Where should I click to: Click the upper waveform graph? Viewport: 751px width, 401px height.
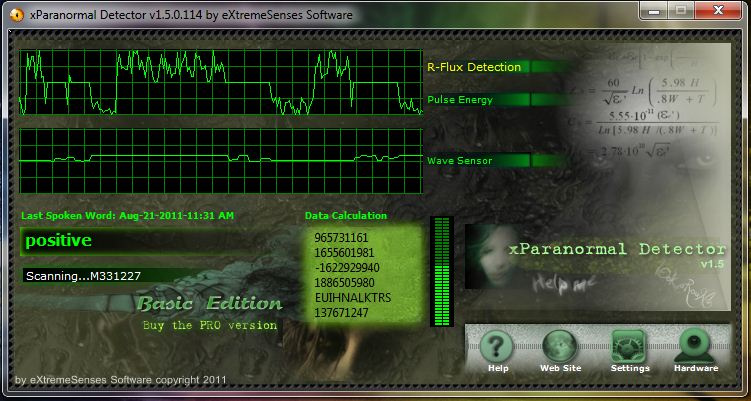click(221, 82)
